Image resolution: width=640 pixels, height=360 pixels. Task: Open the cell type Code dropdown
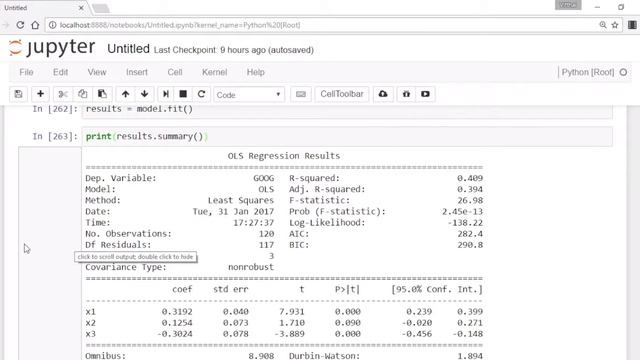[x=249, y=95]
